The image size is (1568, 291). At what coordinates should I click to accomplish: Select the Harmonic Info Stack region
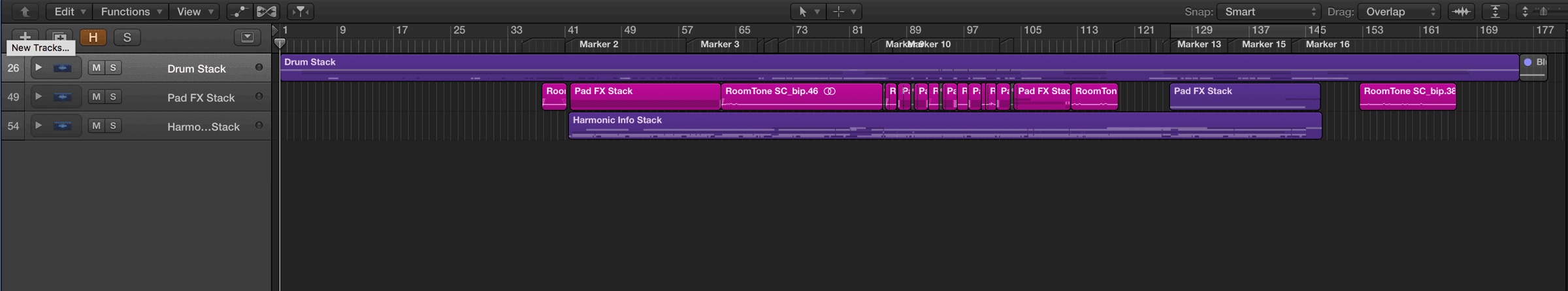click(945, 126)
